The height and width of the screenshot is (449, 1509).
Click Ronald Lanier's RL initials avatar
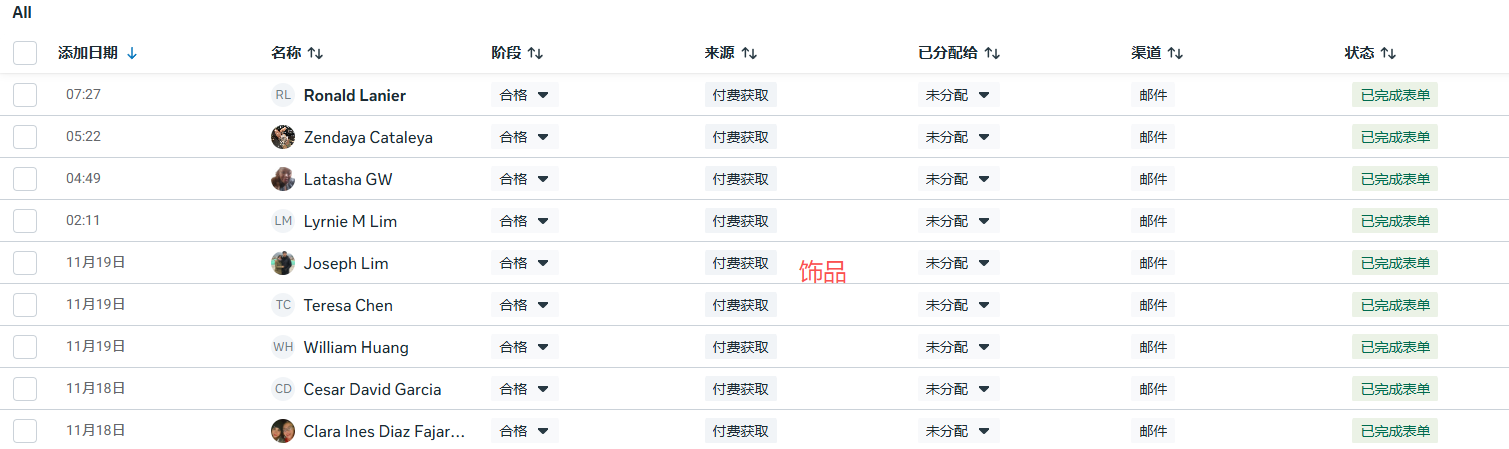[283, 95]
